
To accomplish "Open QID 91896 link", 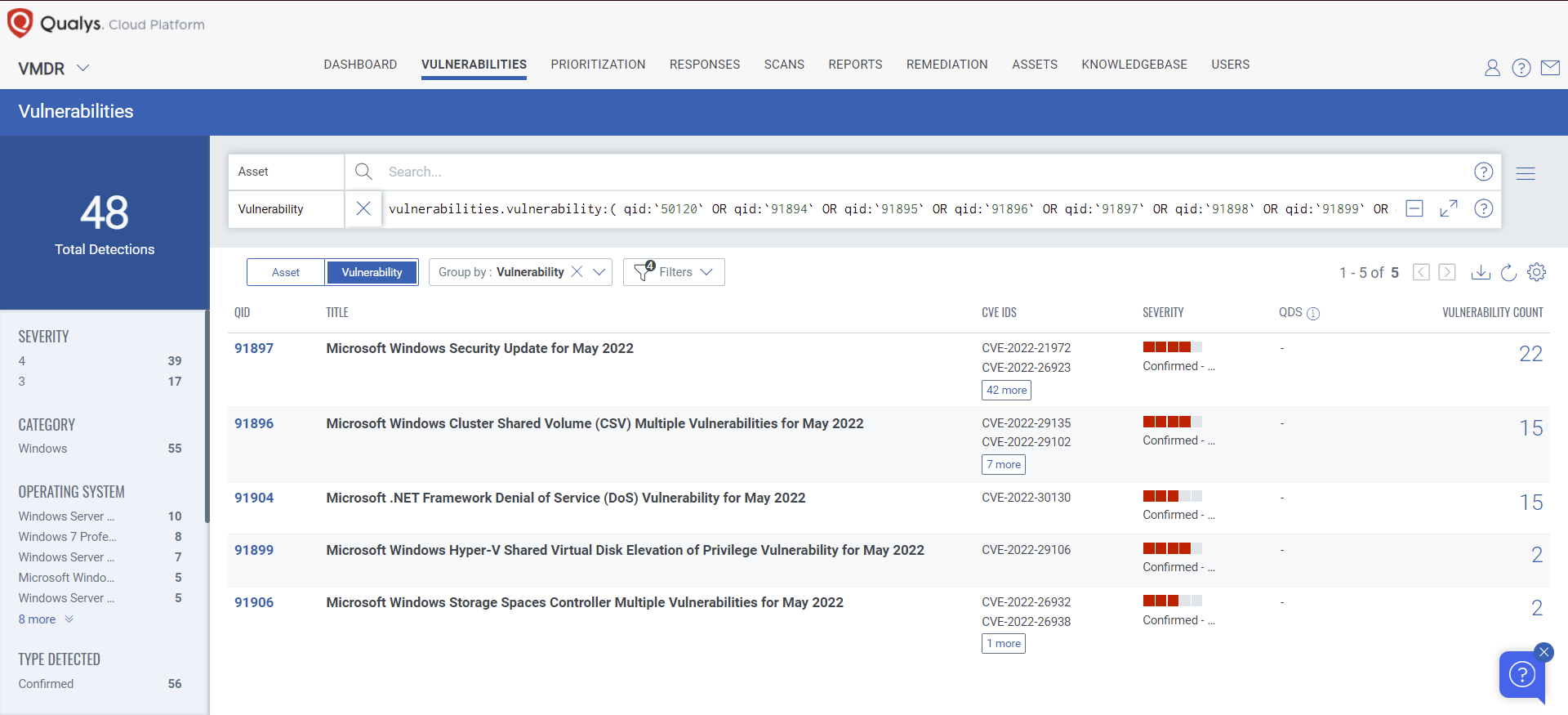I will (254, 423).
